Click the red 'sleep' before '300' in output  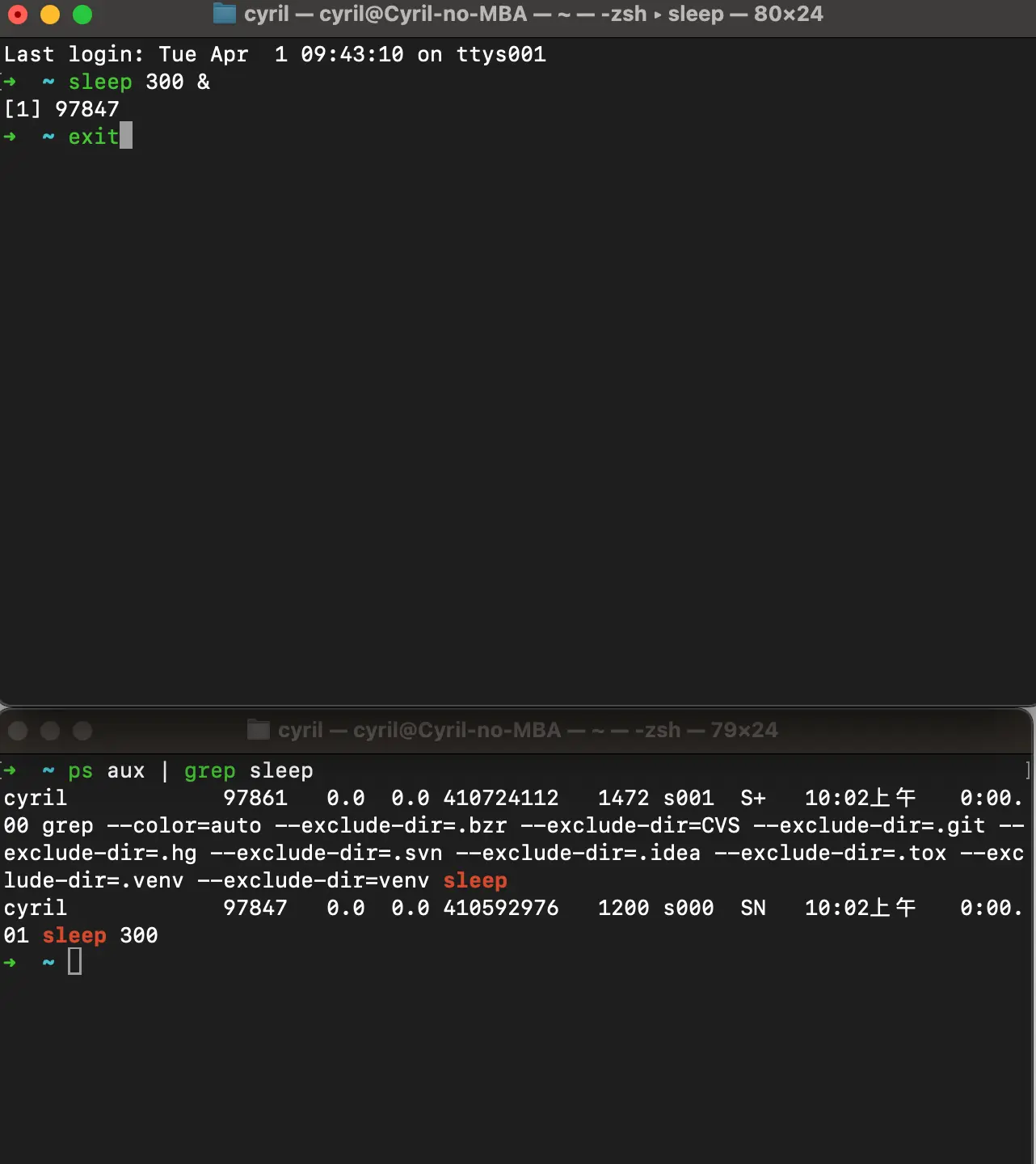click(74, 935)
